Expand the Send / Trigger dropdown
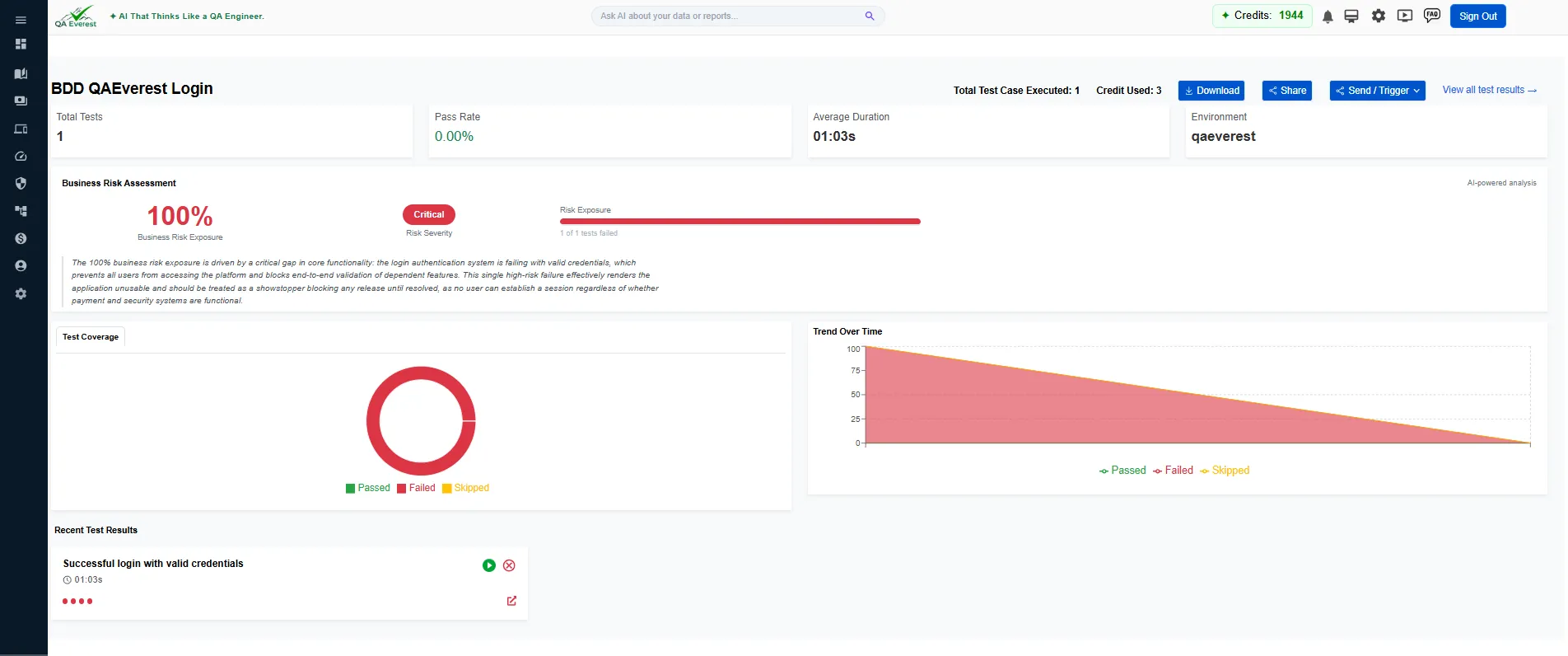Viewport: 1568px width, 656px height. [x=1377, y=91]
